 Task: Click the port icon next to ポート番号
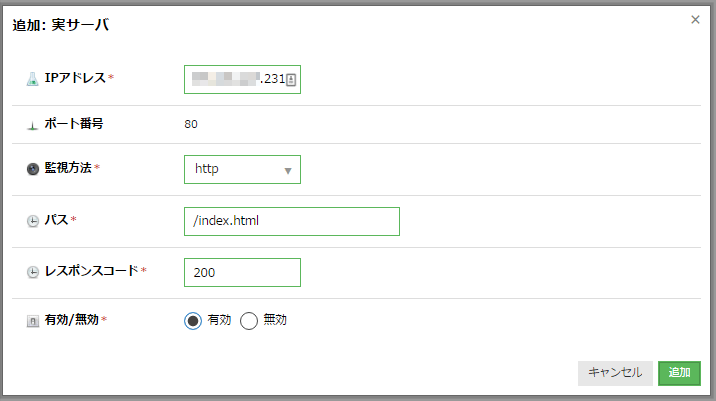click(32, 125)
